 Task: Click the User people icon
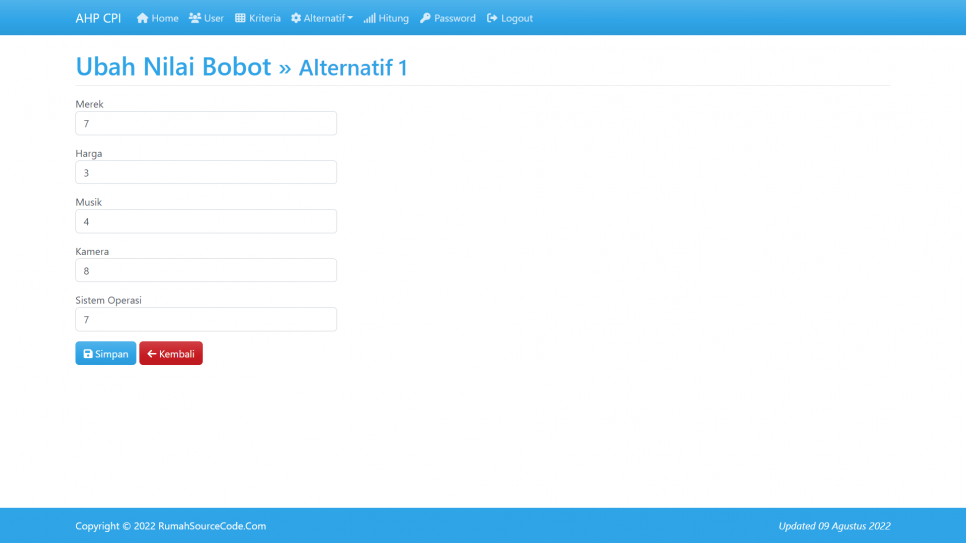click(195, 18)
